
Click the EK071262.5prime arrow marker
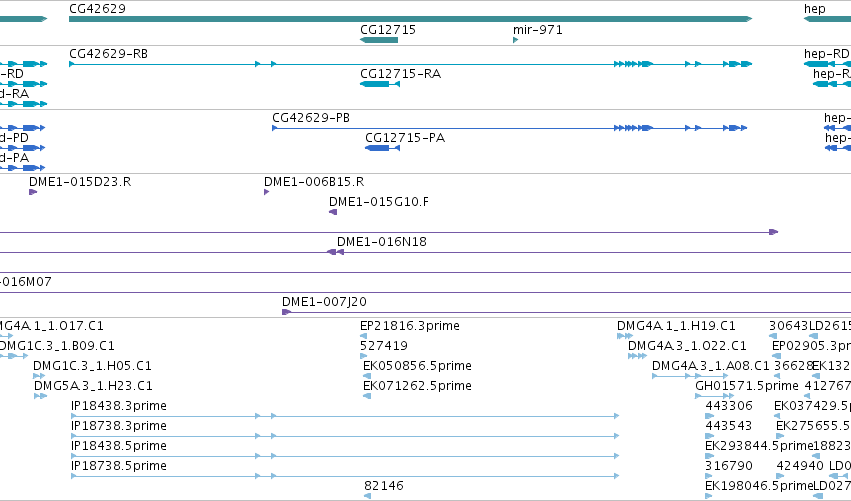click(x=367, y=396)
